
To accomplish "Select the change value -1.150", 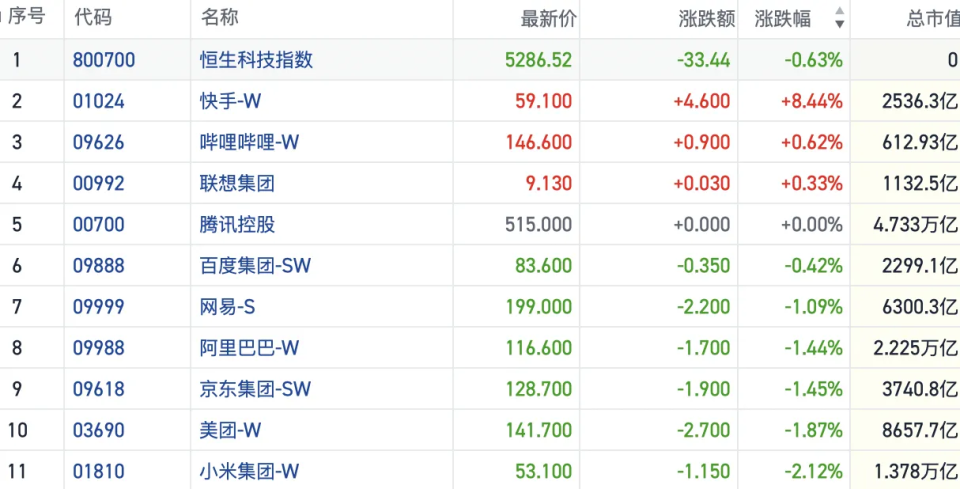I will (703, 471).
